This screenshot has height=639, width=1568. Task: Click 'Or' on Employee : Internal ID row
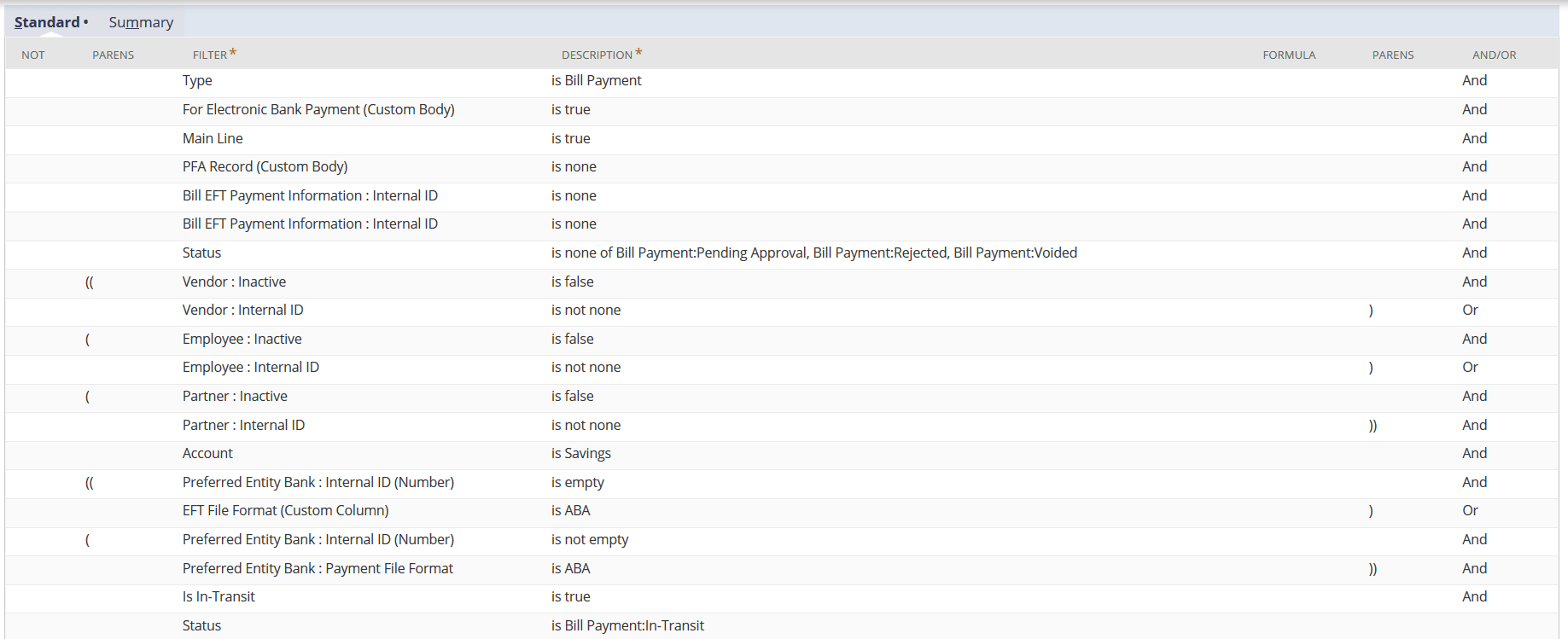[x=1470, y=367]
